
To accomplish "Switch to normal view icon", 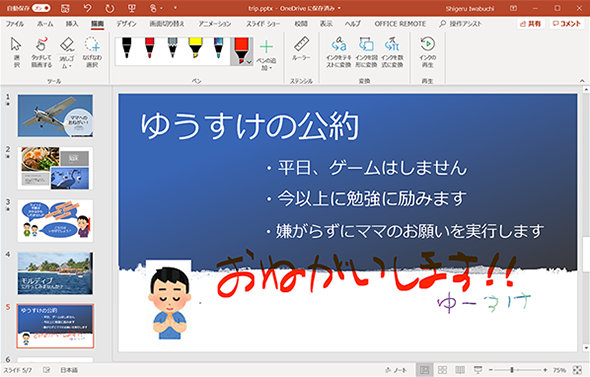I will 424,370.
